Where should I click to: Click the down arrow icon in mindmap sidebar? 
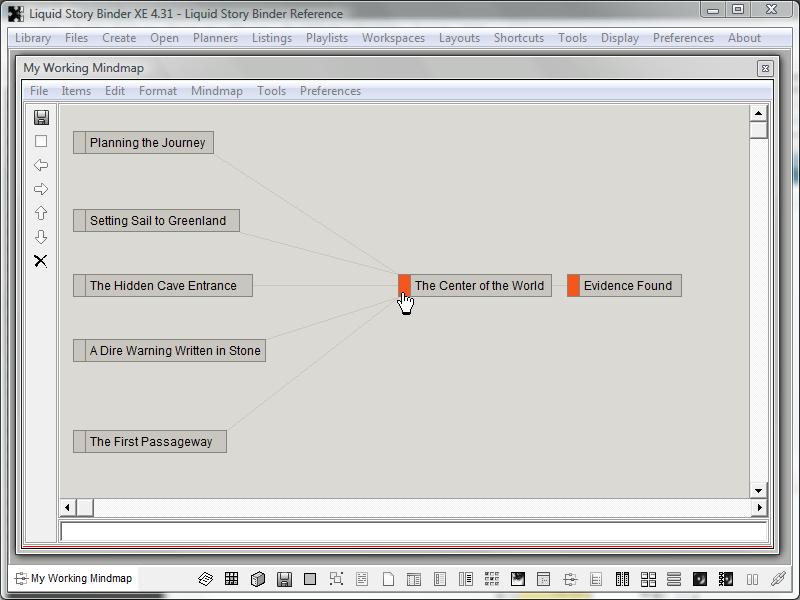[41, 237]
